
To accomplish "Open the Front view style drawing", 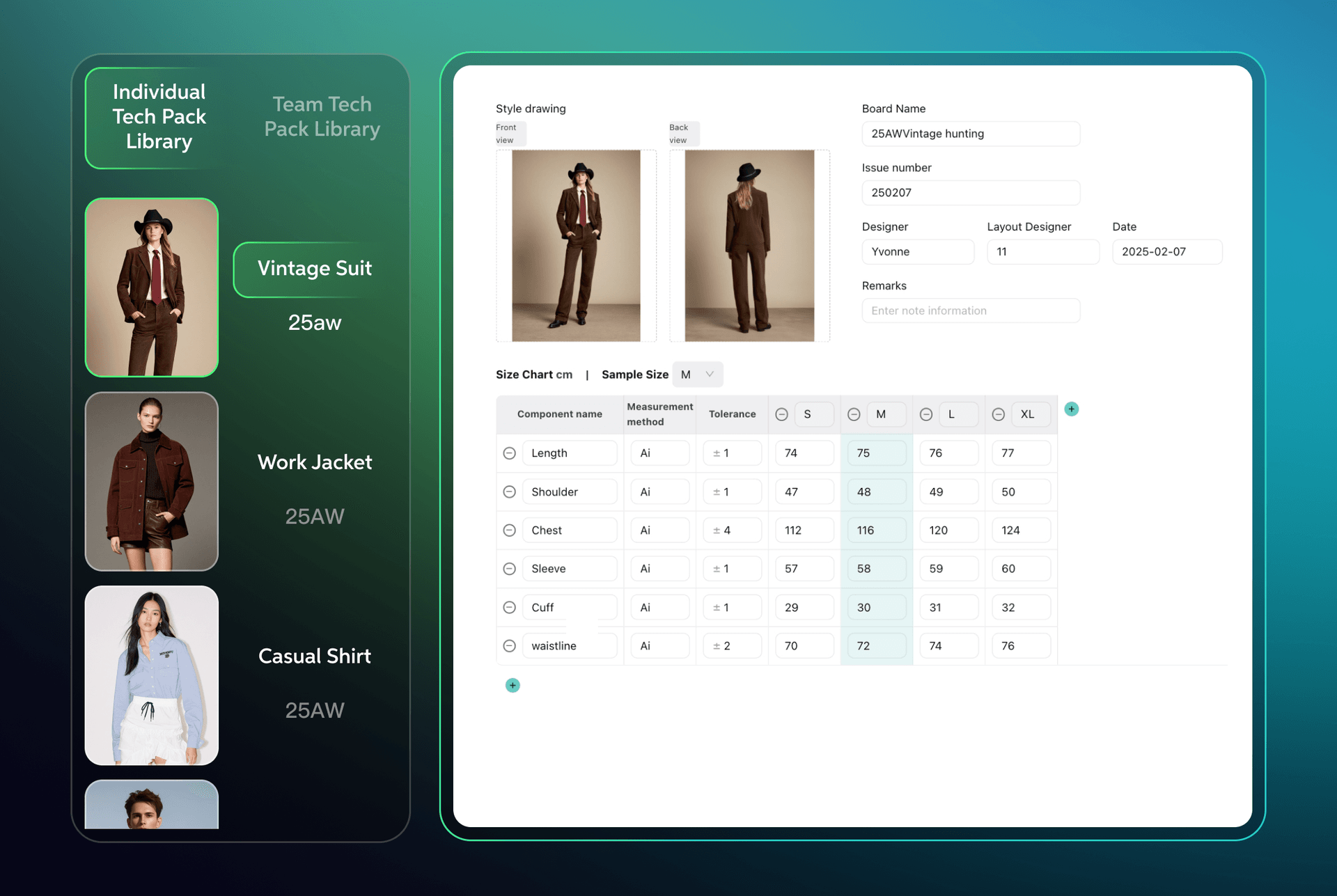I will (576, 246).
